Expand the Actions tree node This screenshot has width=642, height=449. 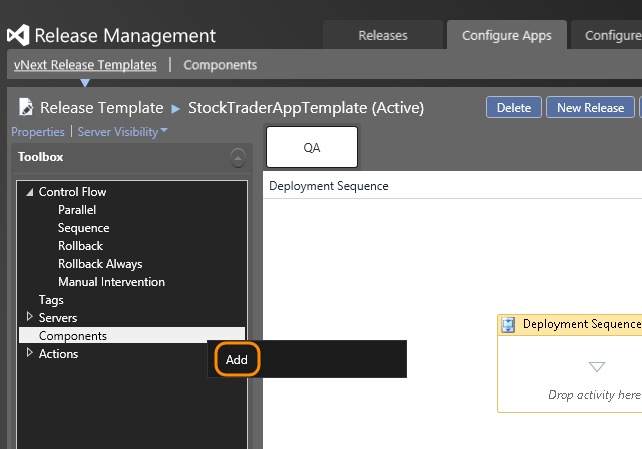click(x=29, y=352)
